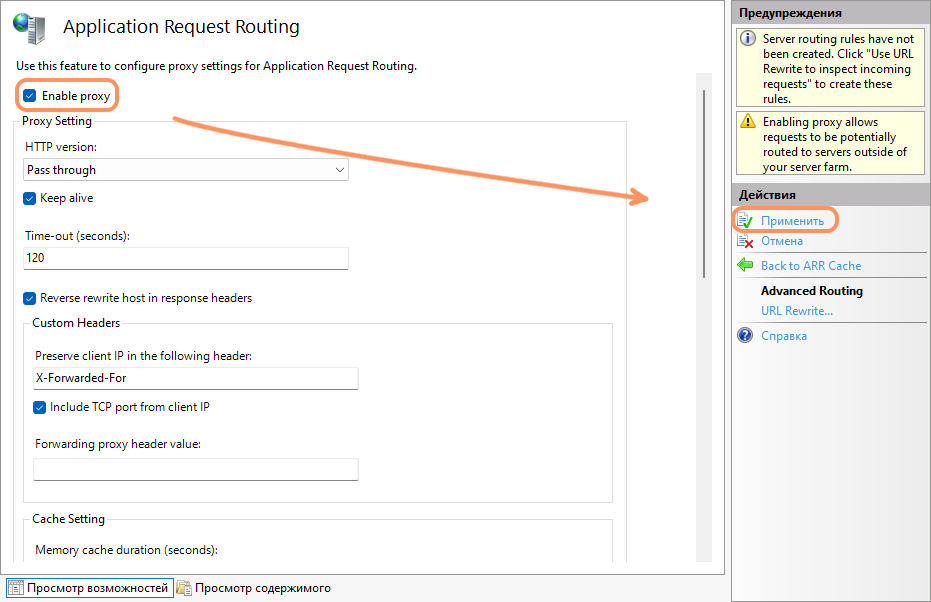The image size is (931, 602).
Task: Click the Apply (Применить) icon
Action: pos(745,220)
